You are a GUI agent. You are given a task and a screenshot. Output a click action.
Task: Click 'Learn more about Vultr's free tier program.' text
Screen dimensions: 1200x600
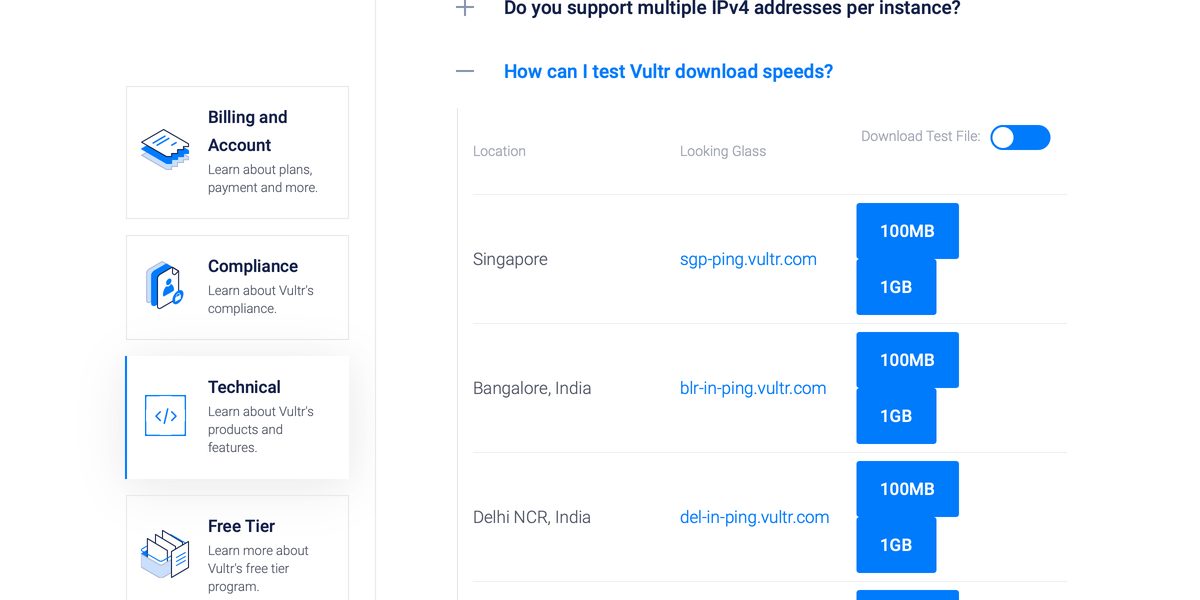point(258,568)
